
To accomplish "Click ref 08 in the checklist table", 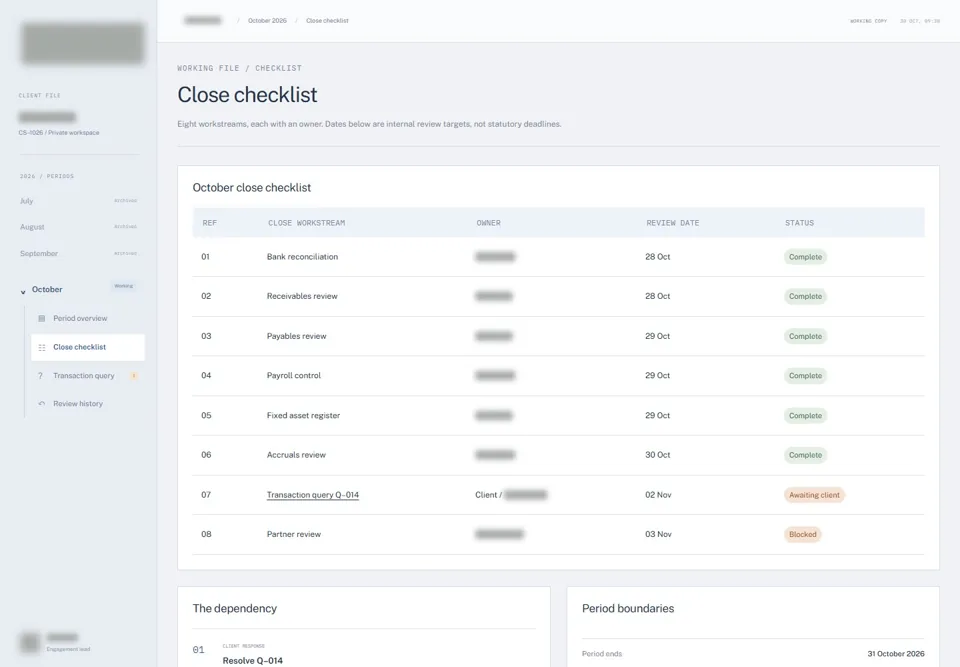I will point(206,534).
